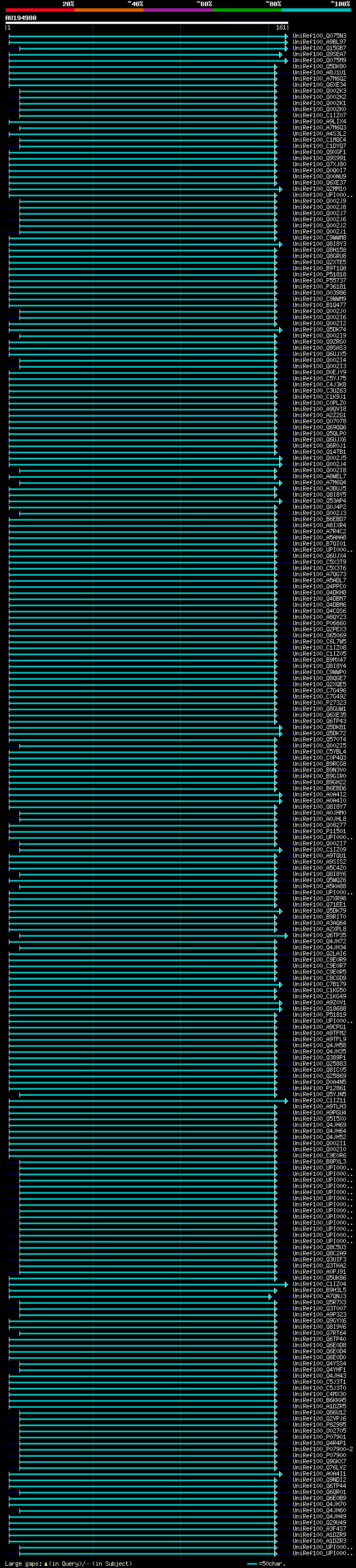Click alignment bar for UniRef100_Q6TP35
The image size is (356, 1568).
point(154,935)
